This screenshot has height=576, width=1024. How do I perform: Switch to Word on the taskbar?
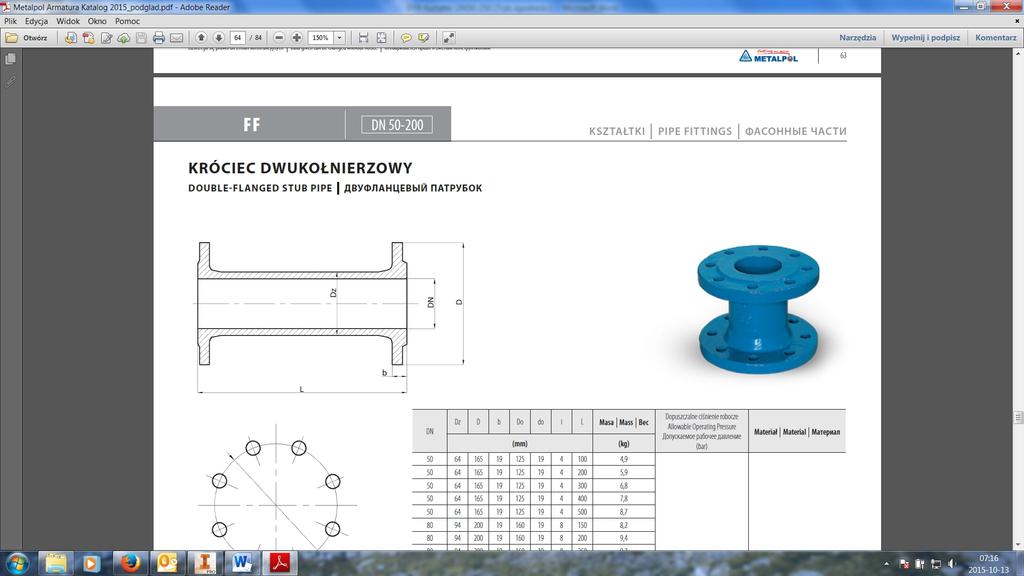click(x=242, y=563)
